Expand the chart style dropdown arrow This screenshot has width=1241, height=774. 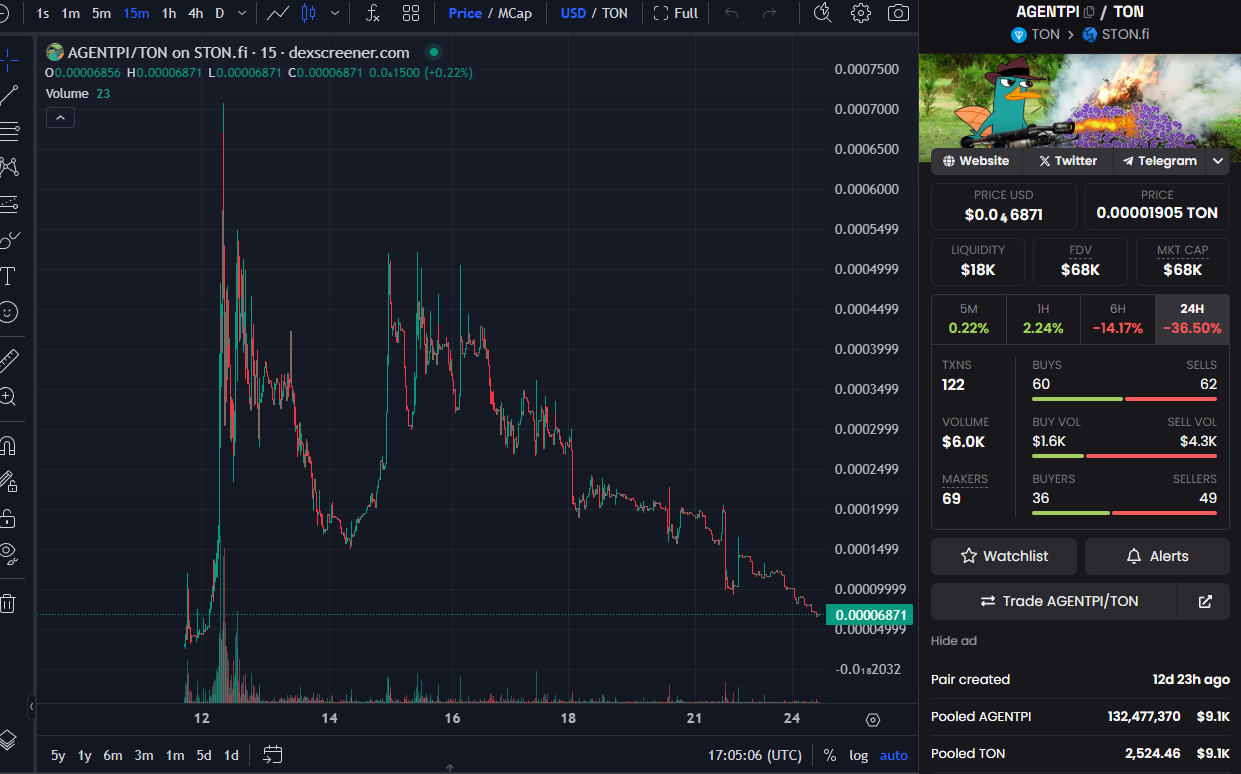point(334,13)
